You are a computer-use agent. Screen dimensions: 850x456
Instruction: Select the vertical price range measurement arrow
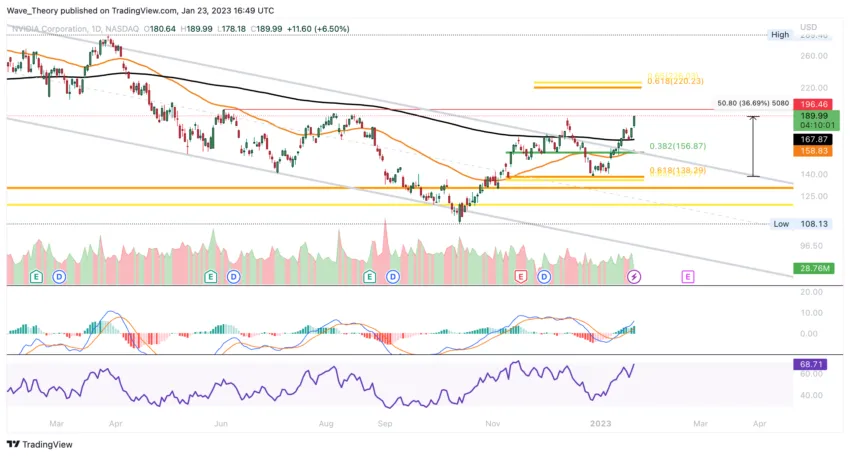[753, 146]
